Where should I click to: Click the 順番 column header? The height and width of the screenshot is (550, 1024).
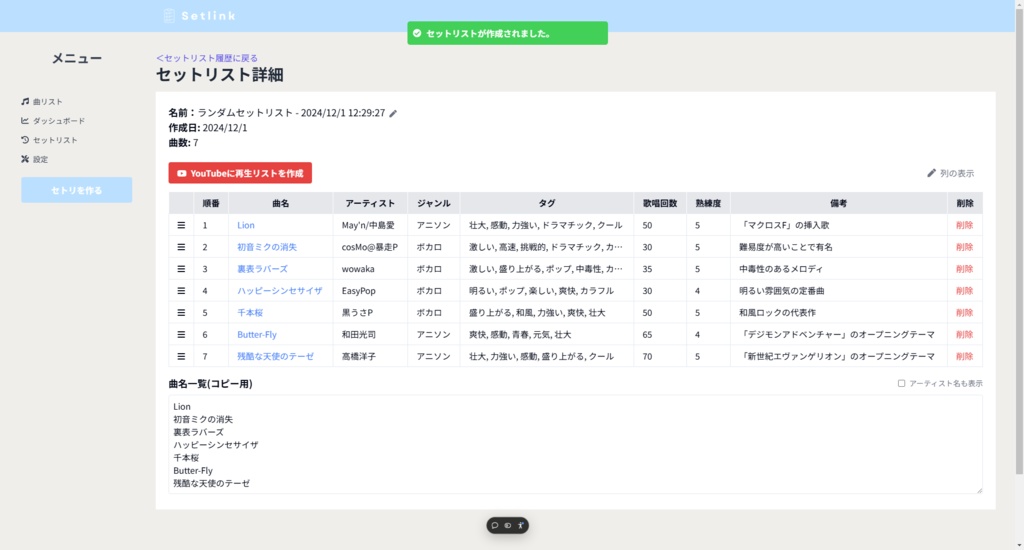pos(211,203)
